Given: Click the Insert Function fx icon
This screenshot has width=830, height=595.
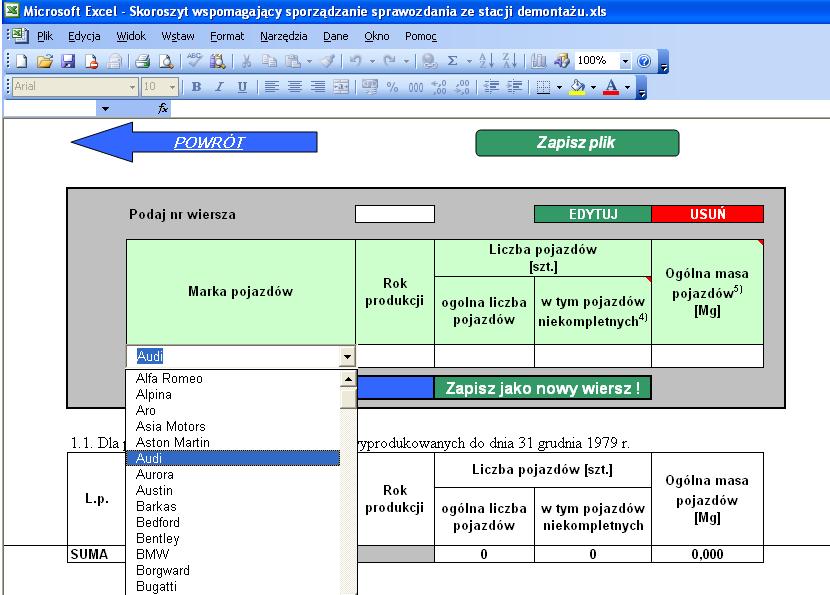Looking at the screenshot, I should [163, 109].
